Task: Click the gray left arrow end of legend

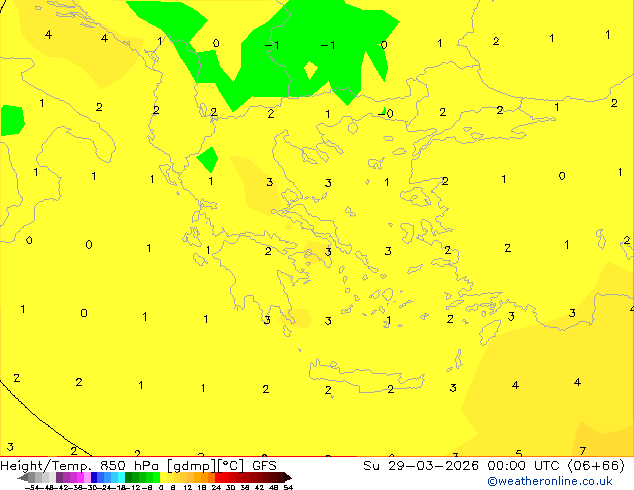Action: pos(22,478)
